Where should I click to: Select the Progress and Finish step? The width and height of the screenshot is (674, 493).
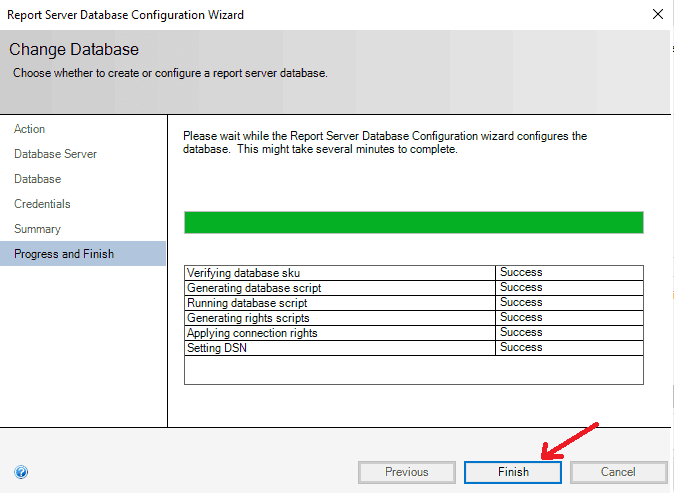(64, 254)
